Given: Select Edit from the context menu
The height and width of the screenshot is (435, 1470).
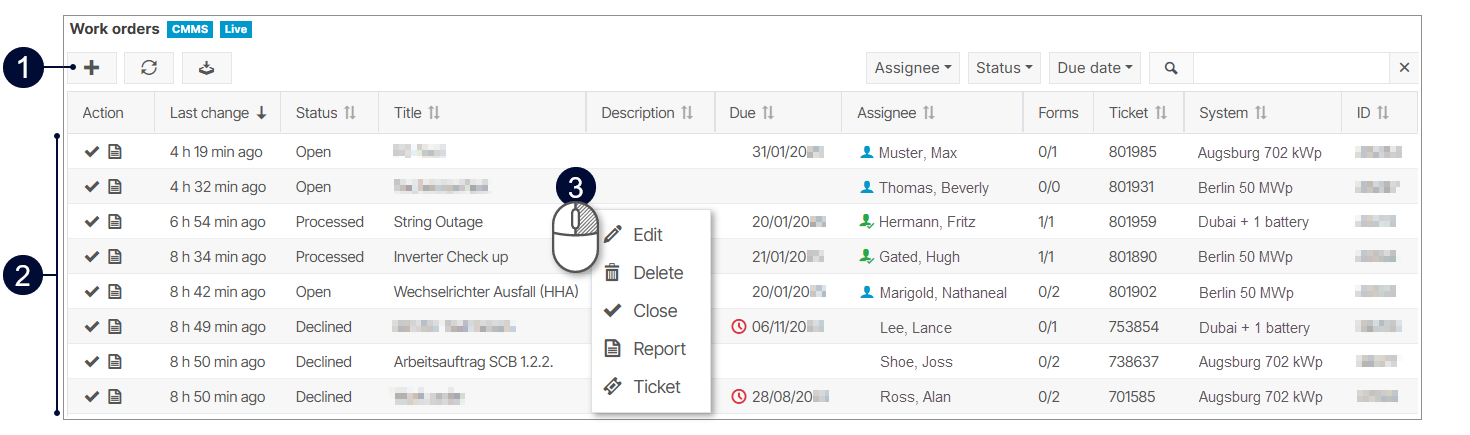Looking at the screenshot, I should pyautogui.click(x=647, y=235).
